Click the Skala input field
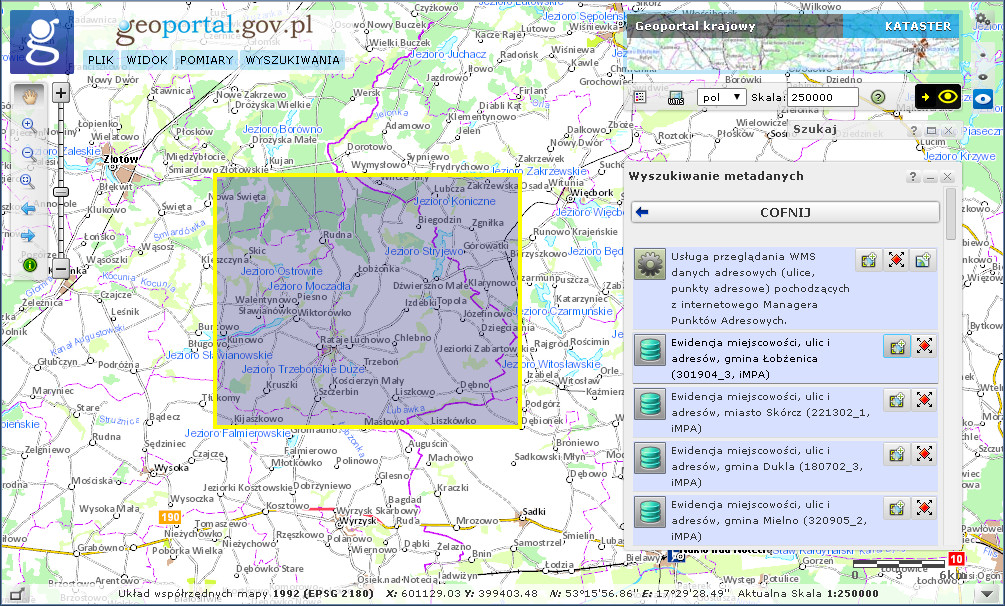This screenshot has width=1005, height=606. [823, 97]
